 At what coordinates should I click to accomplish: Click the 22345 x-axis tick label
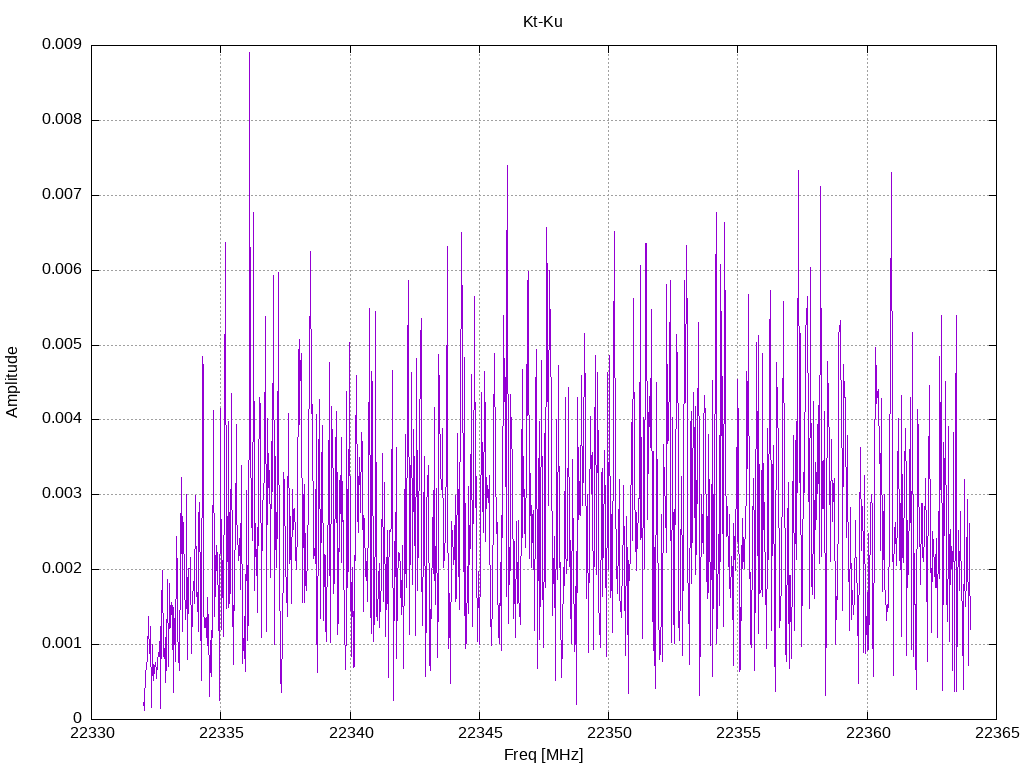click(480, 733)
